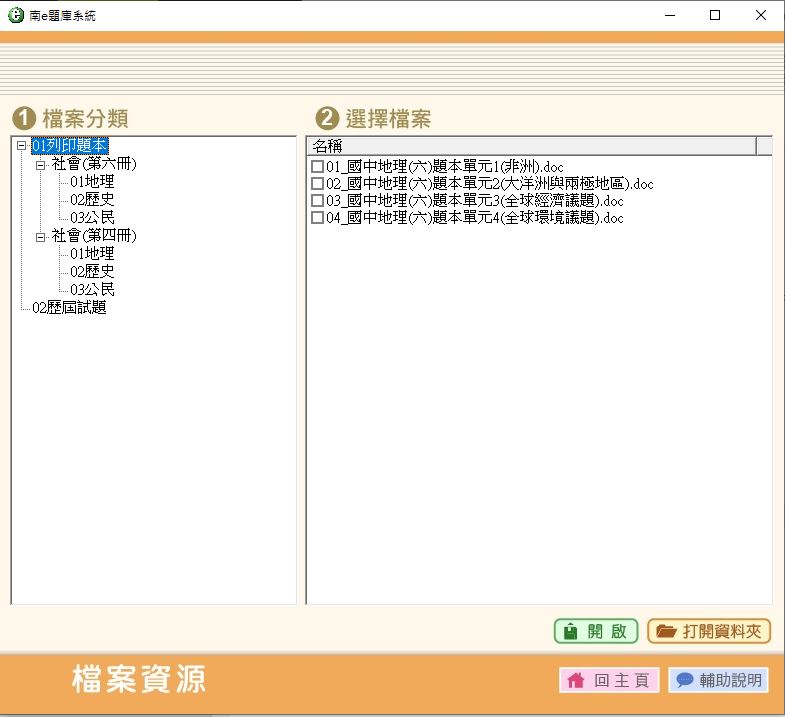Collapse the 01列印題本 tree node

click(22, 146)
